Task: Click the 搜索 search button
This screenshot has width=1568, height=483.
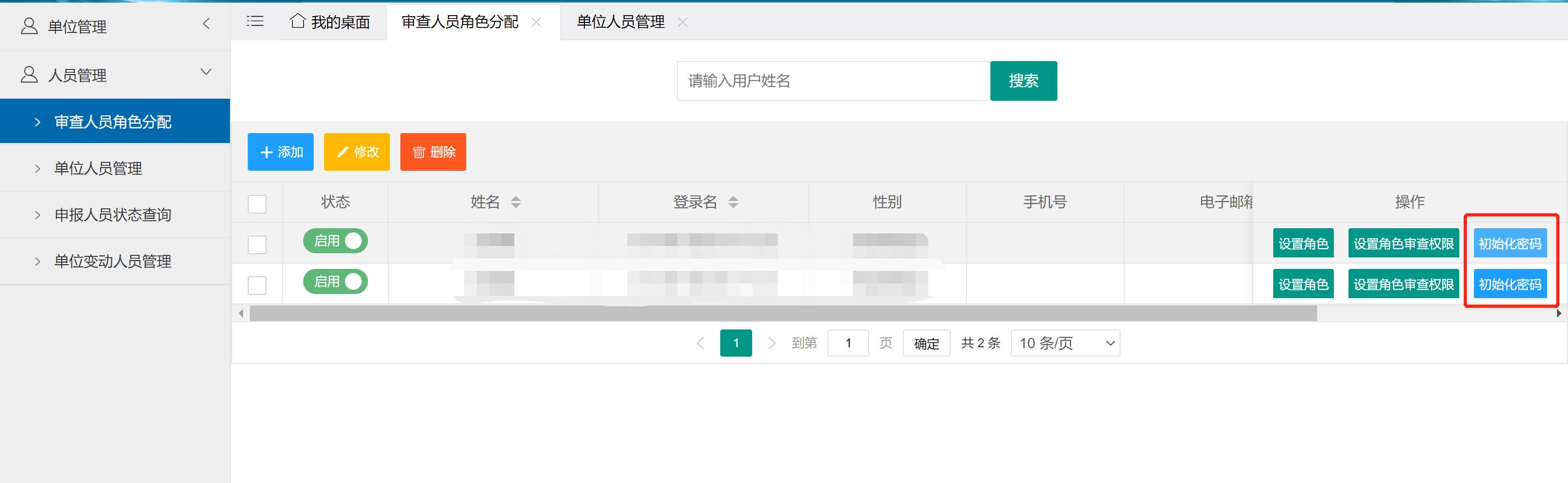Action: click(1023, 80)
